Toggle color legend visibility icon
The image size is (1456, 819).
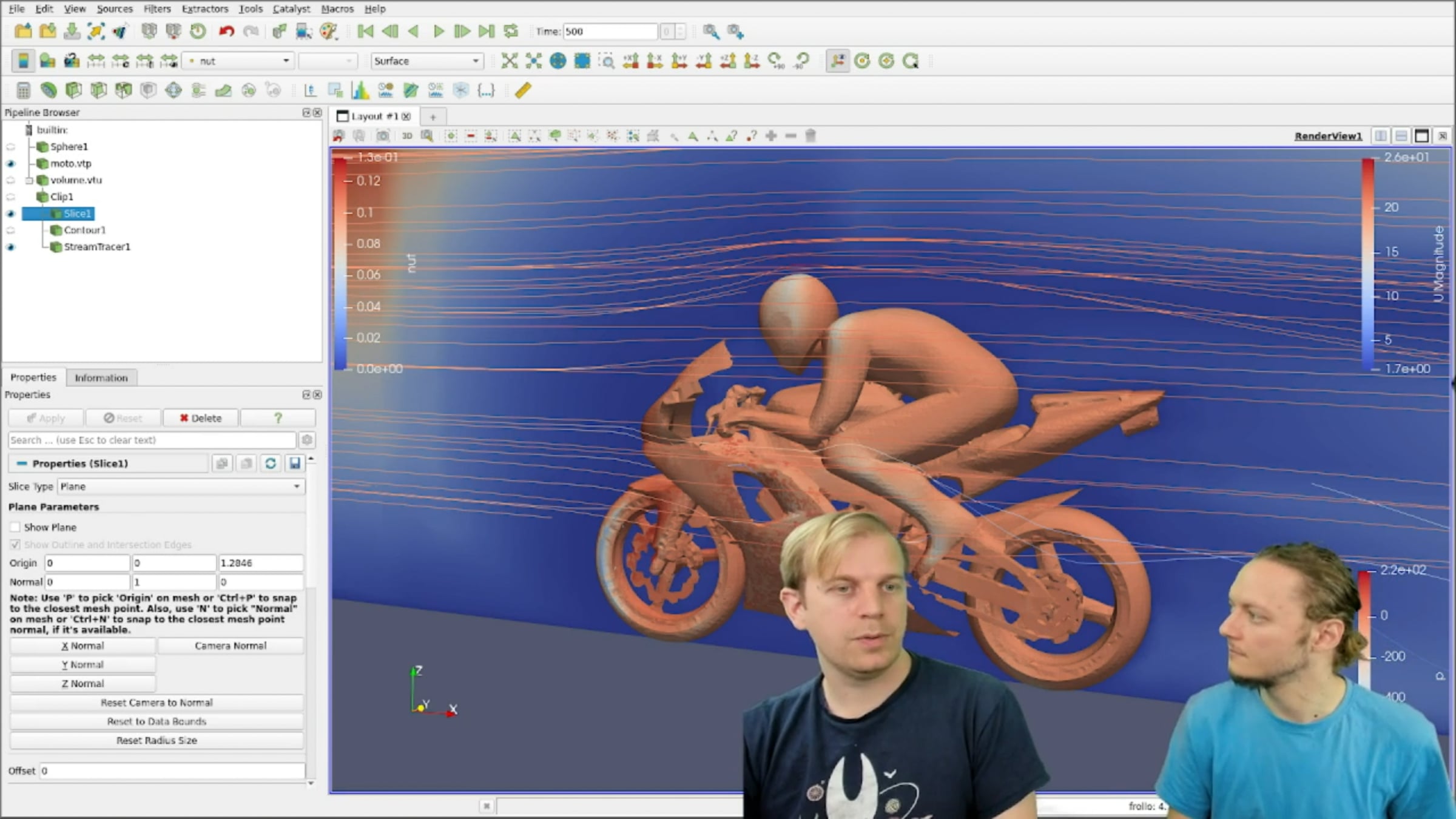[23, 61]
